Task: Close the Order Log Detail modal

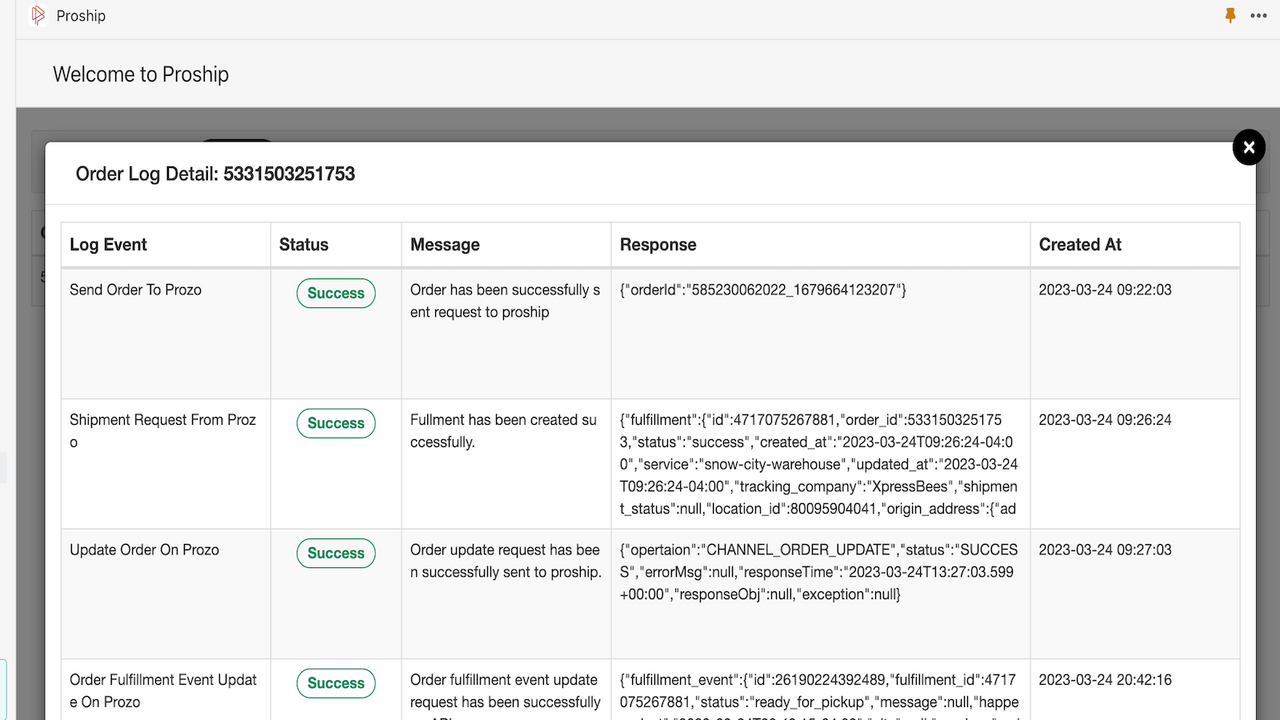Action: click(x=1249, y=148)
